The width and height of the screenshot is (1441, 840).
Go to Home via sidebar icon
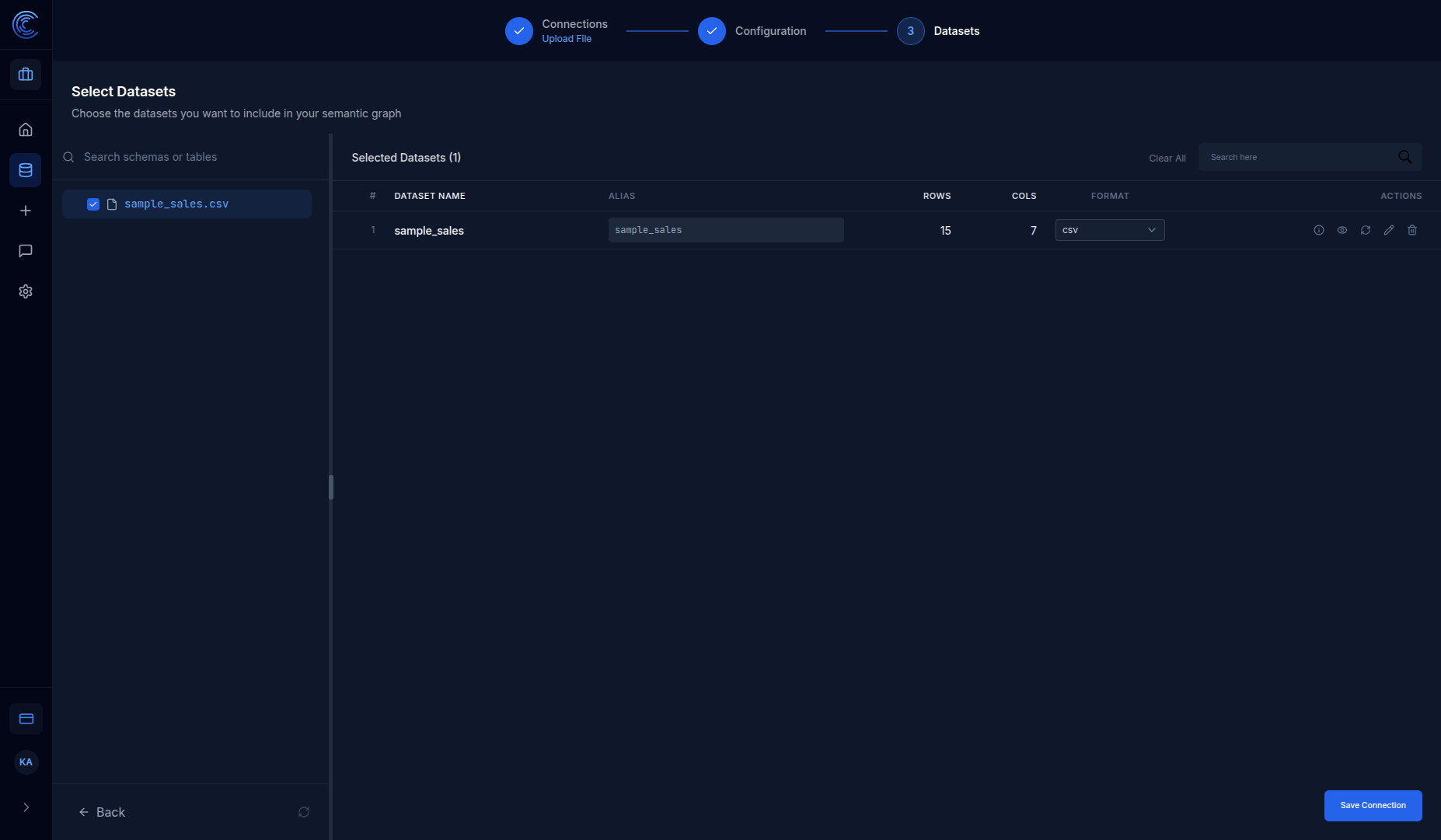(x=26, y=130)
